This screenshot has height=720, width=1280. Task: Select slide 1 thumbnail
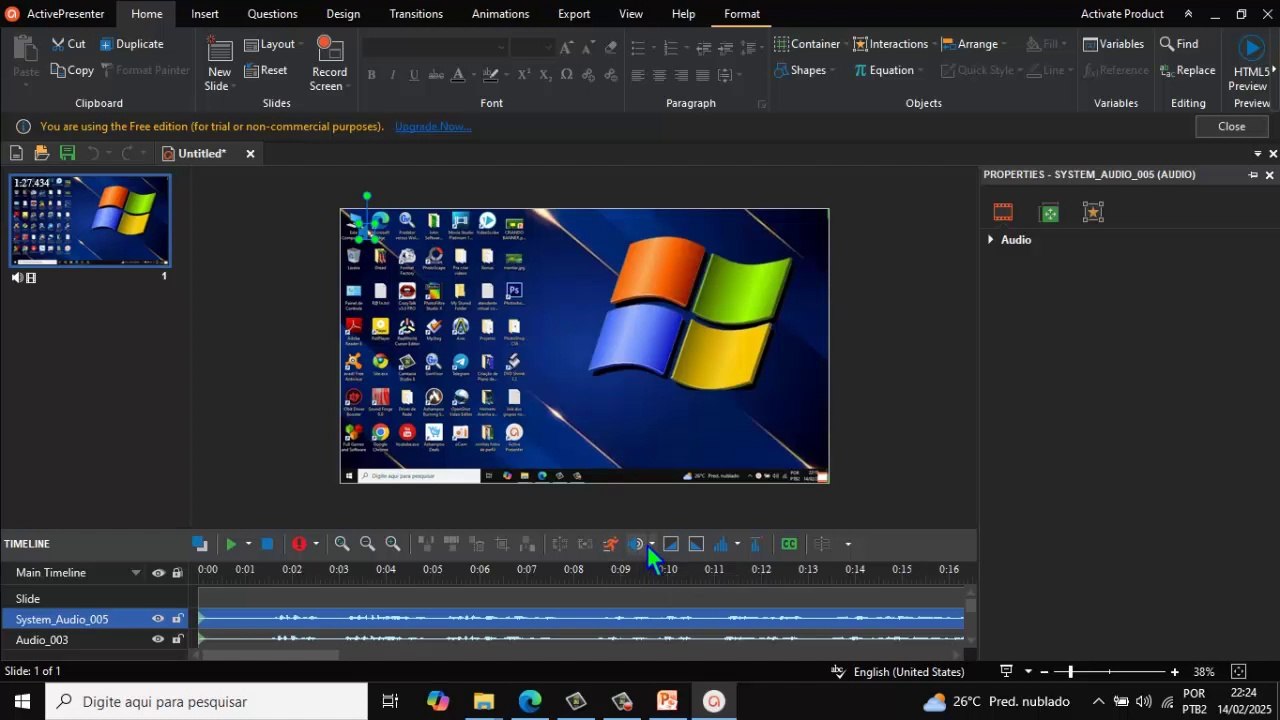click(x=90, y=221)
